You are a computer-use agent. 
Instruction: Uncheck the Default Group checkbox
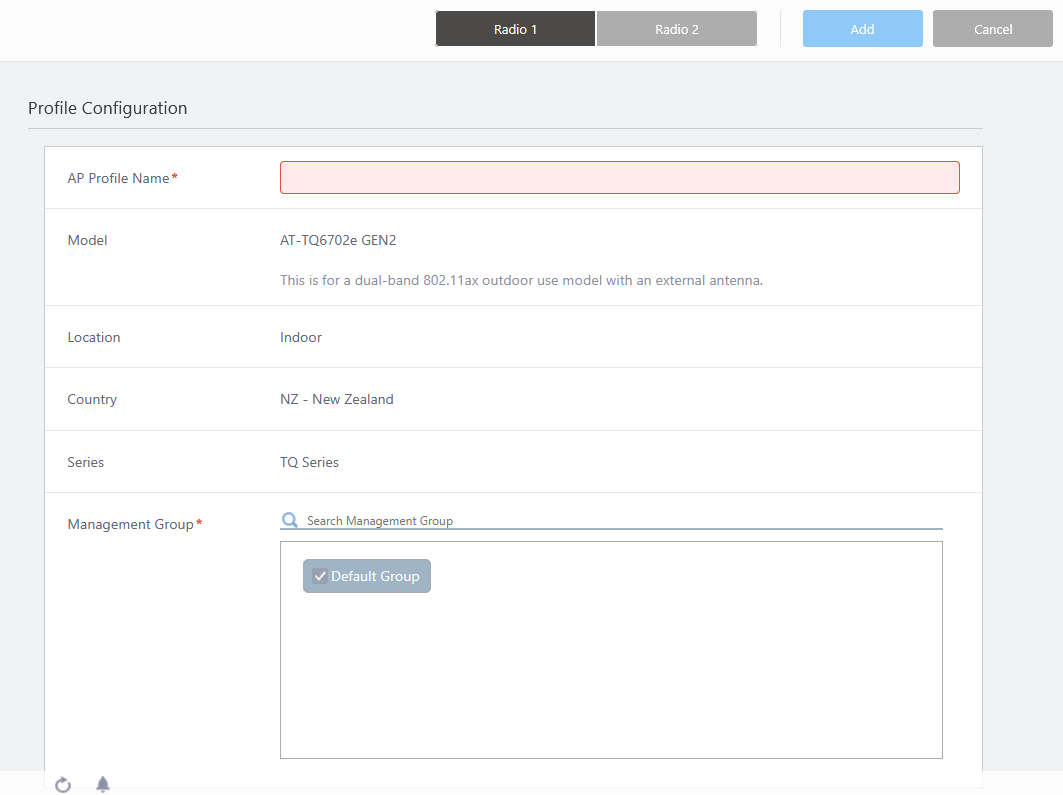click(x=320, y=576)
